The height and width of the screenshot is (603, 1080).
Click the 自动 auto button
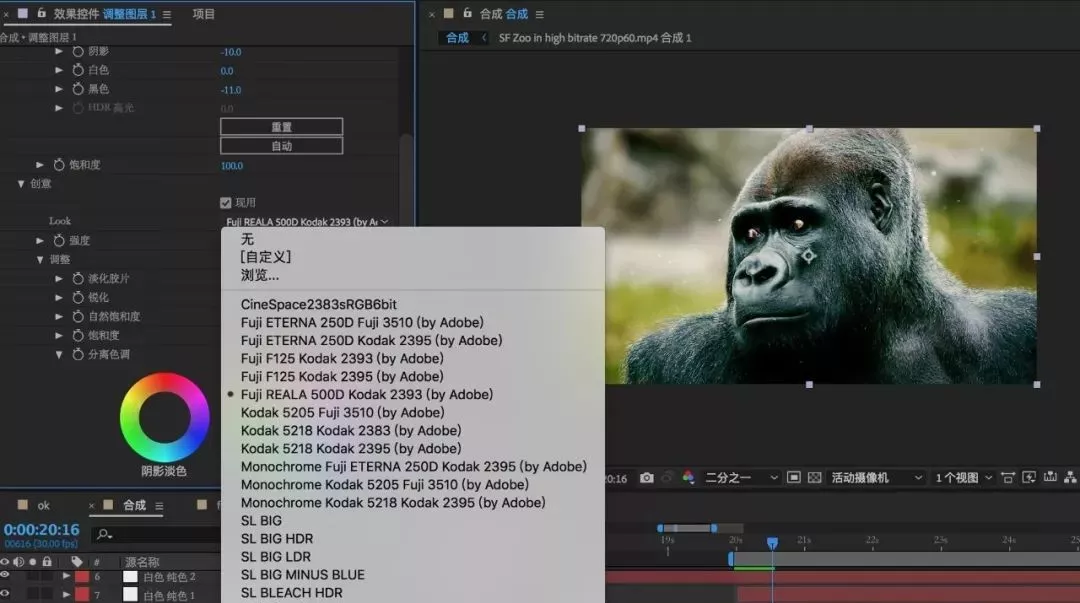(x=282, y=146)
